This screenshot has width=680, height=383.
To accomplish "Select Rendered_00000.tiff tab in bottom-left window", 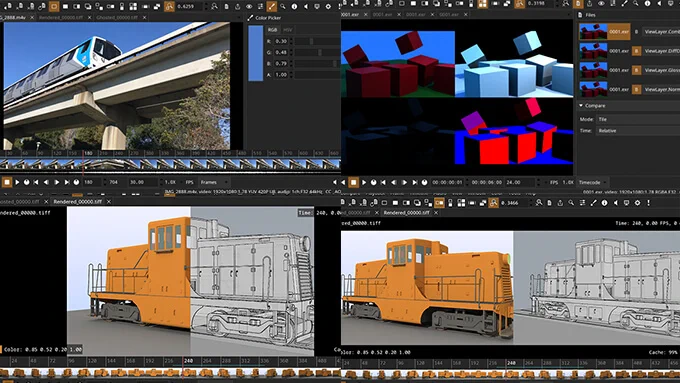I will [78, 202].
